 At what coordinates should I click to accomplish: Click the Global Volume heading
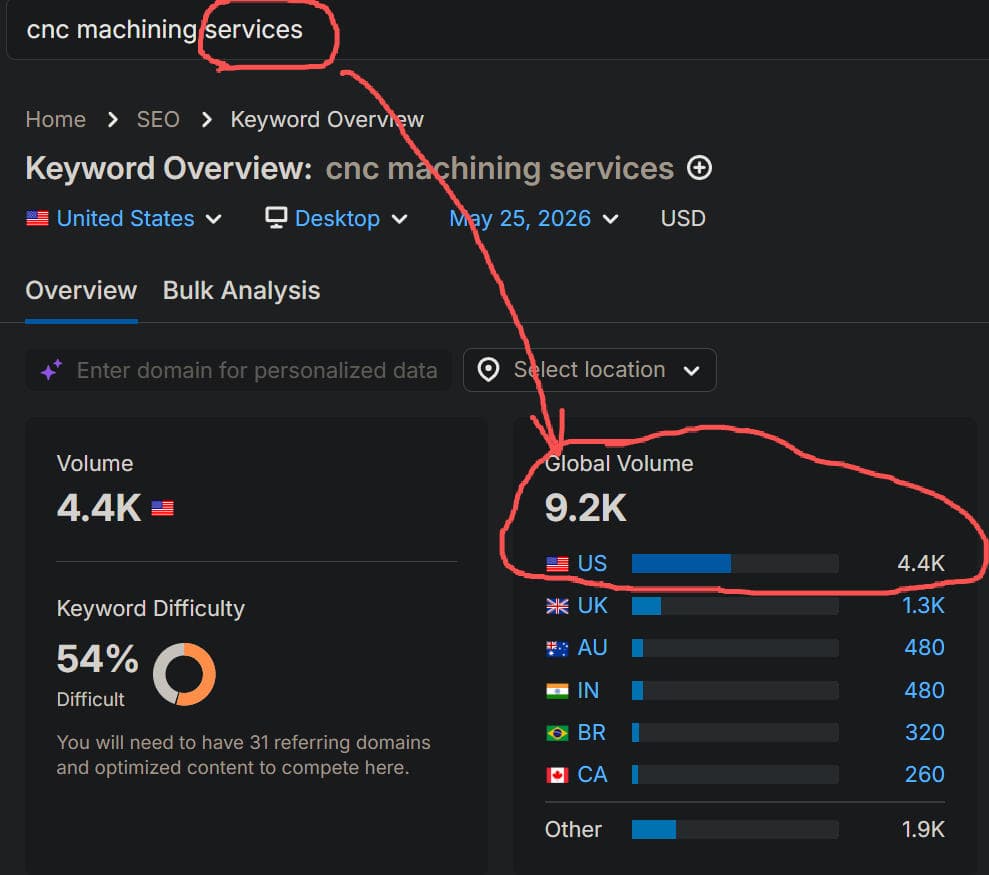[x=619, y=464]
